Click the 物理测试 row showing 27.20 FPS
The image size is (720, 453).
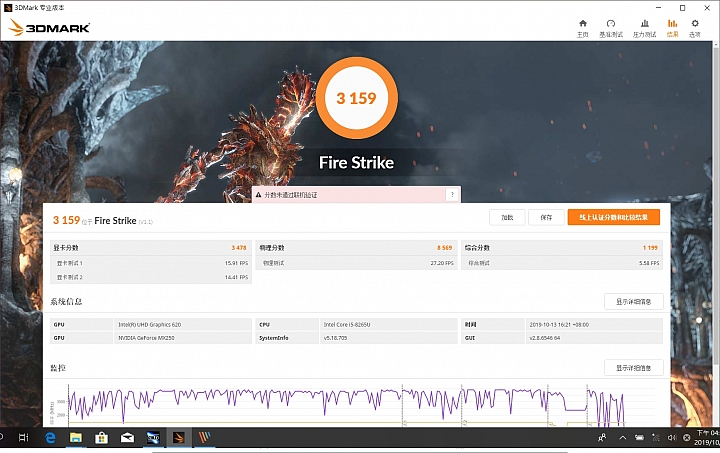(356, 263)
